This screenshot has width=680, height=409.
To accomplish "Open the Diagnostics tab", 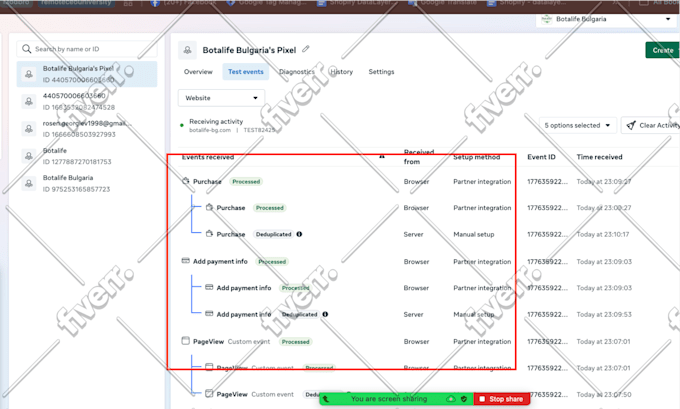I will (x=297, y=72).
